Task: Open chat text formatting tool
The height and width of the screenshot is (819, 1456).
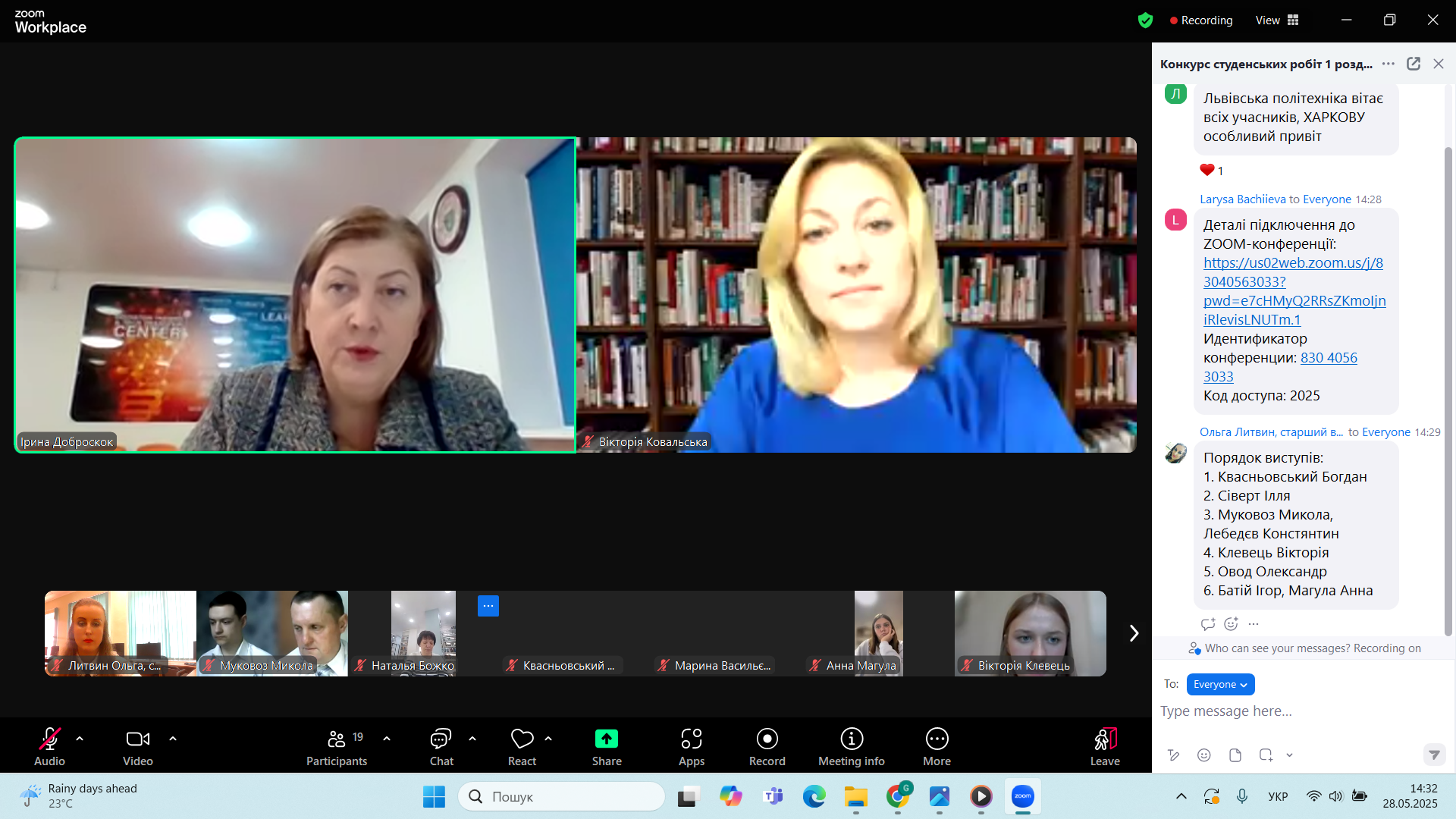Action: (x=1173, y=755)
